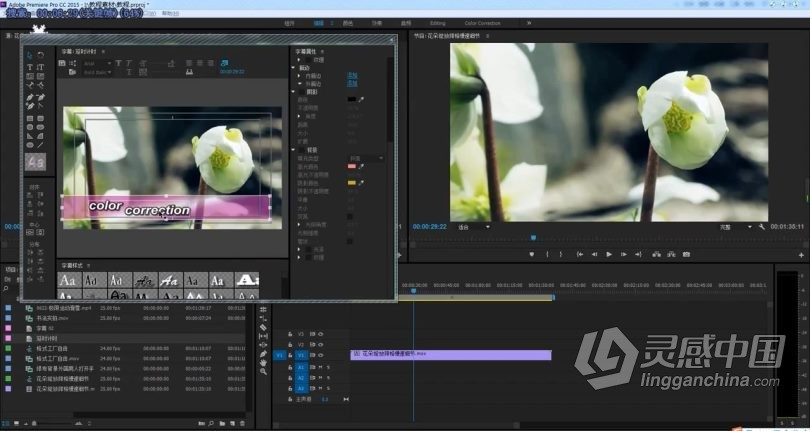Collapse the 描边 (strokes) section

click(293, 68)
